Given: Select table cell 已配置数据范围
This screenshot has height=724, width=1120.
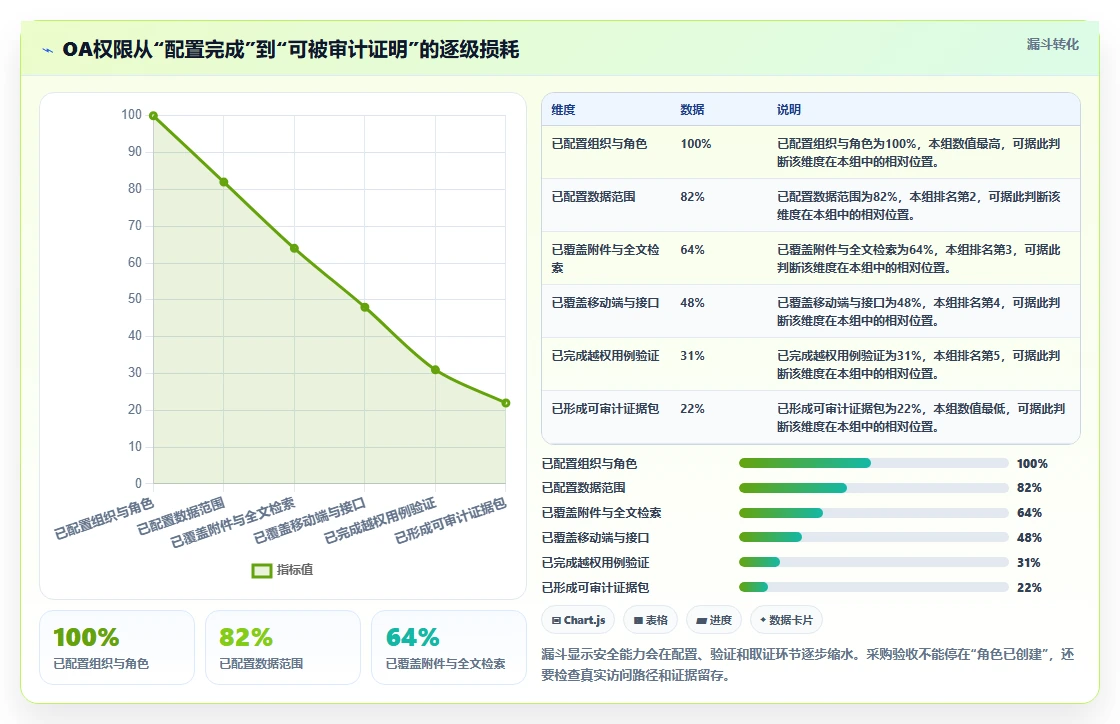Looking at the screenshot, I should pyautogui.click(x=594, y=196).
